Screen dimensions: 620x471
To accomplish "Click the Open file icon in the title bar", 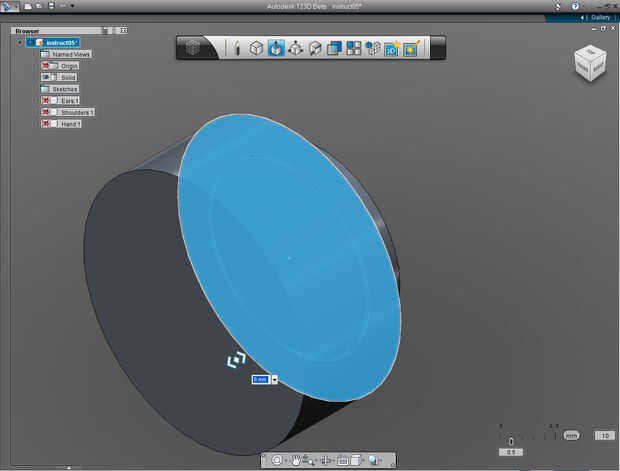I will pyautogui.click(x=39, y=6).
